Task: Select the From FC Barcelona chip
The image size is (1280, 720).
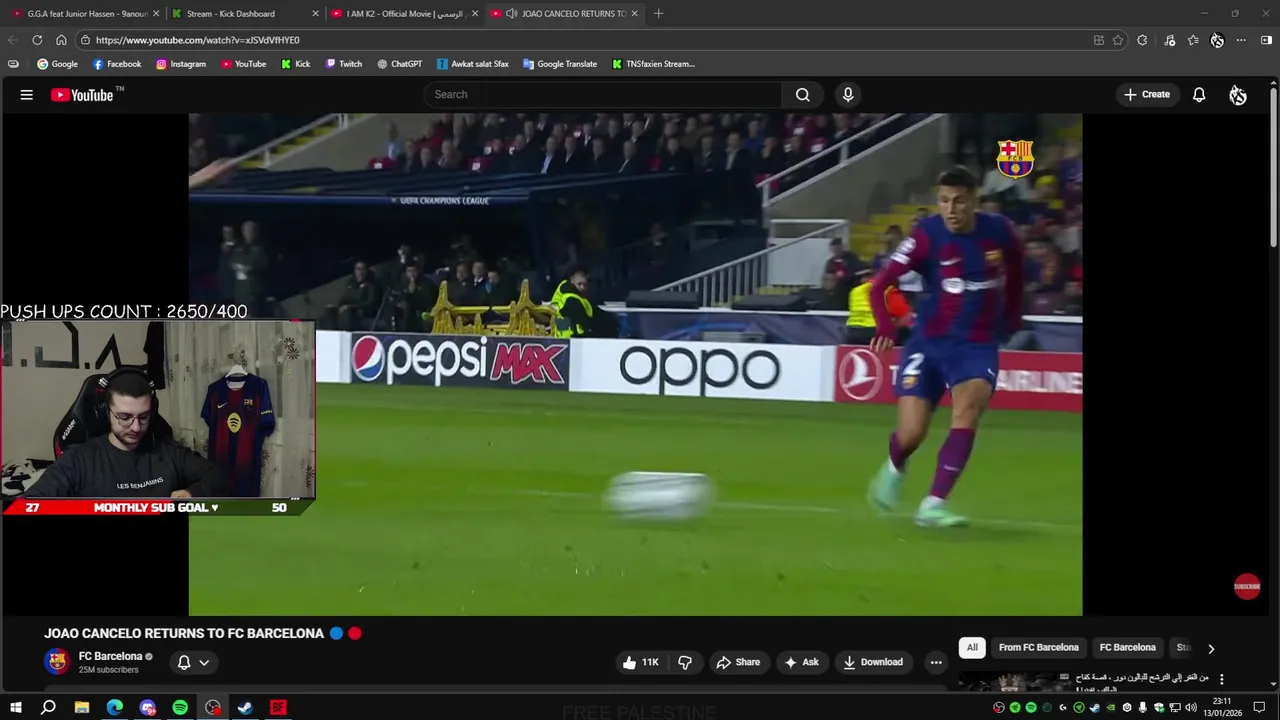Action: 1038,647
